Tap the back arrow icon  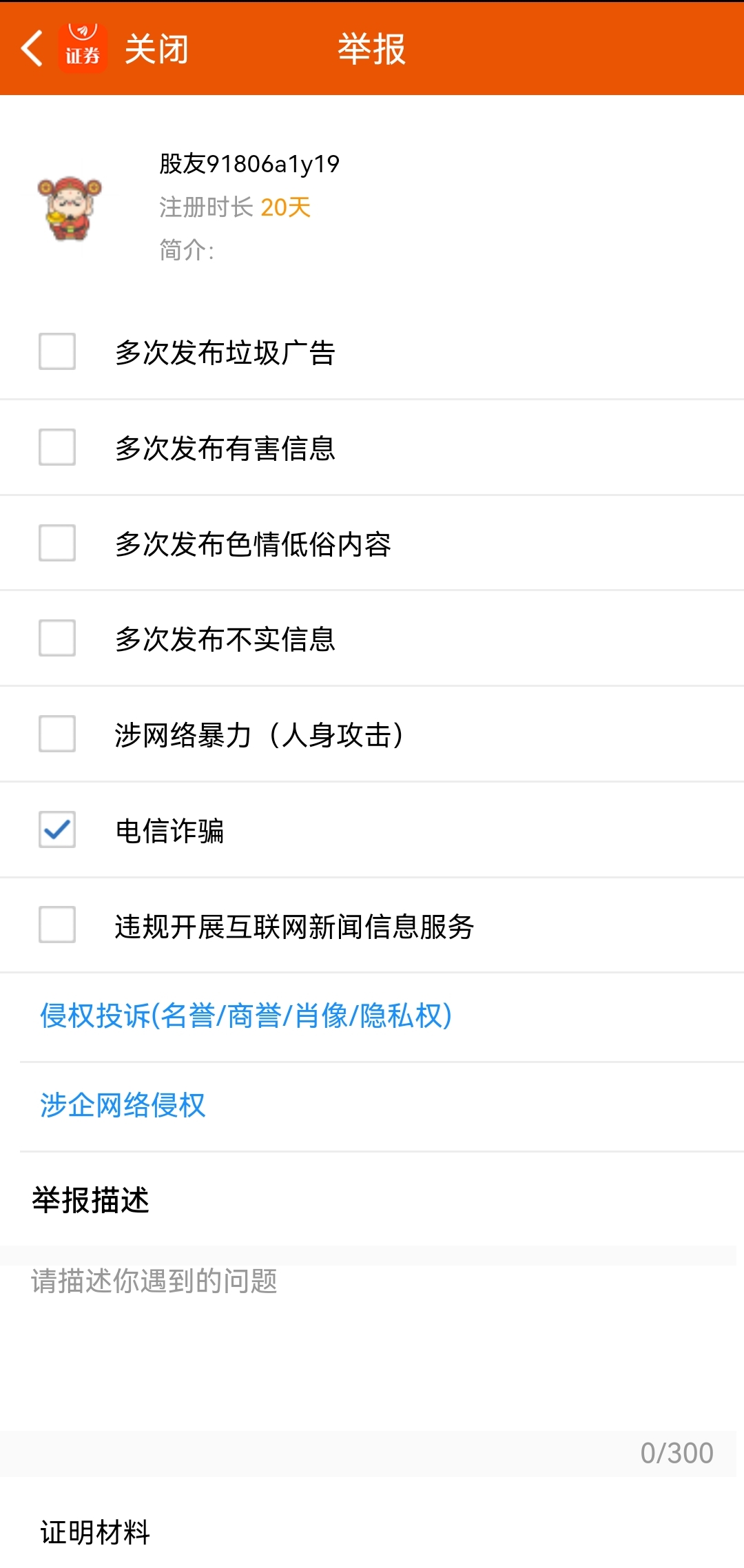pos(32,48)
